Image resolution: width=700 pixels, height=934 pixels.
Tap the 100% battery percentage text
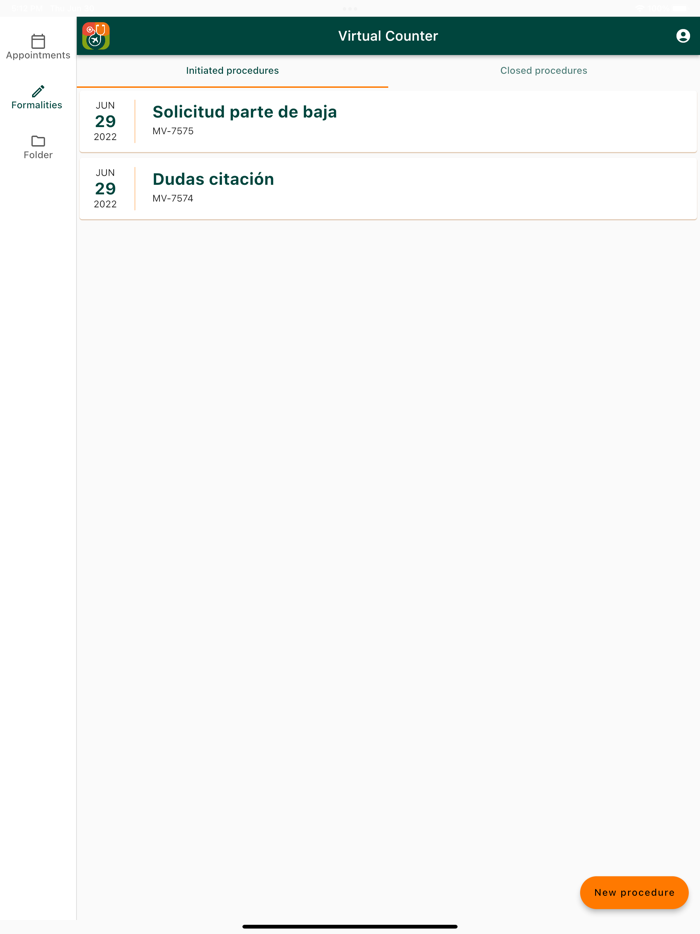point(658,7)
